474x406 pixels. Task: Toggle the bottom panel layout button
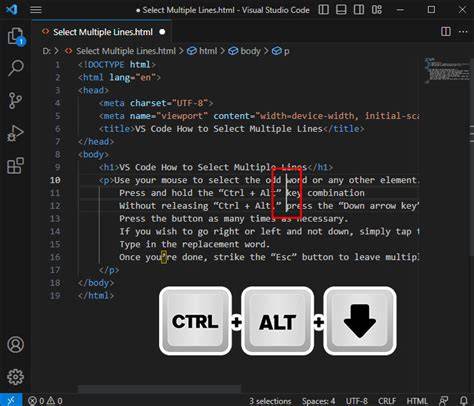point(341,10)
